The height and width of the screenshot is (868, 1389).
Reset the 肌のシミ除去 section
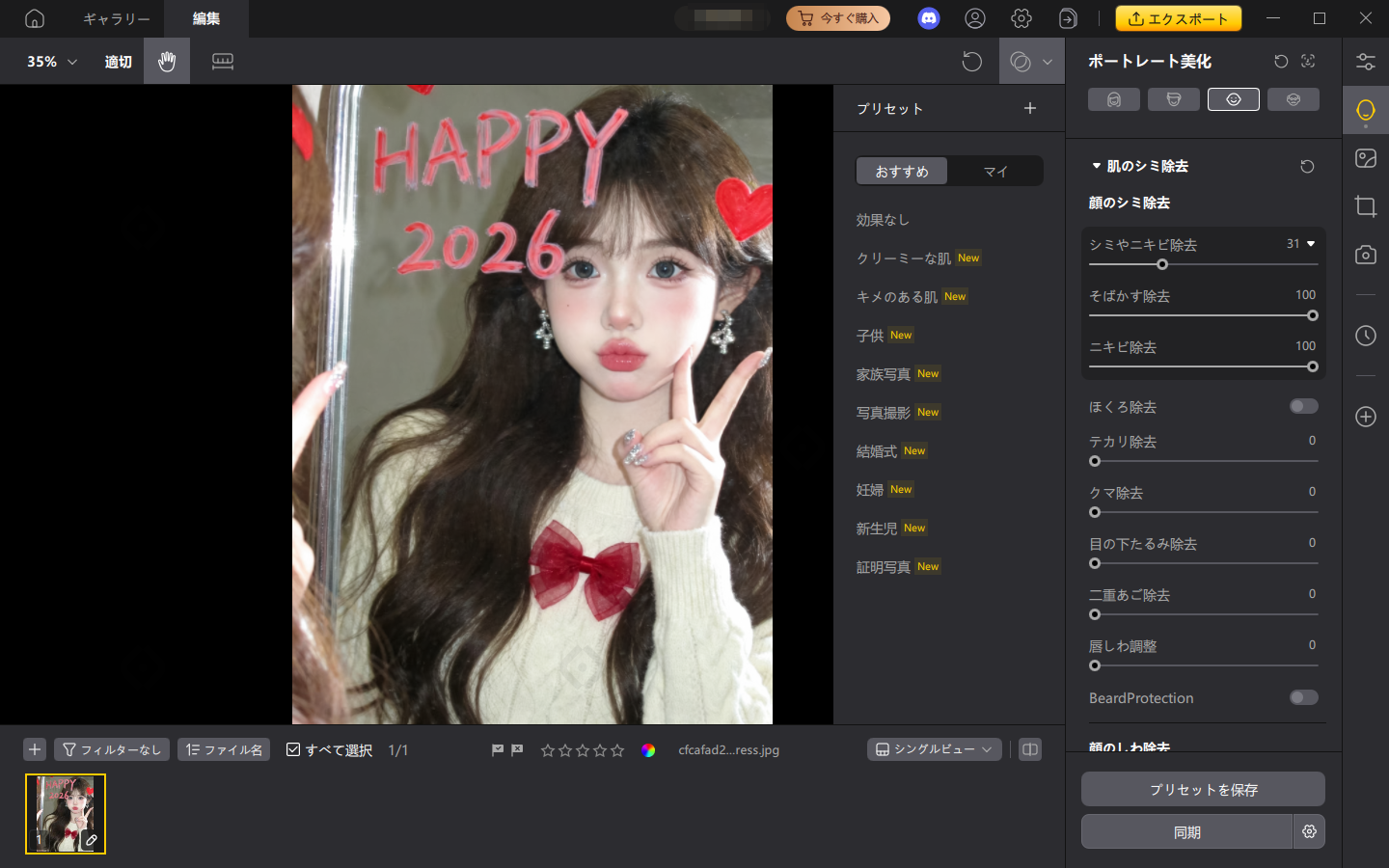1307,166
